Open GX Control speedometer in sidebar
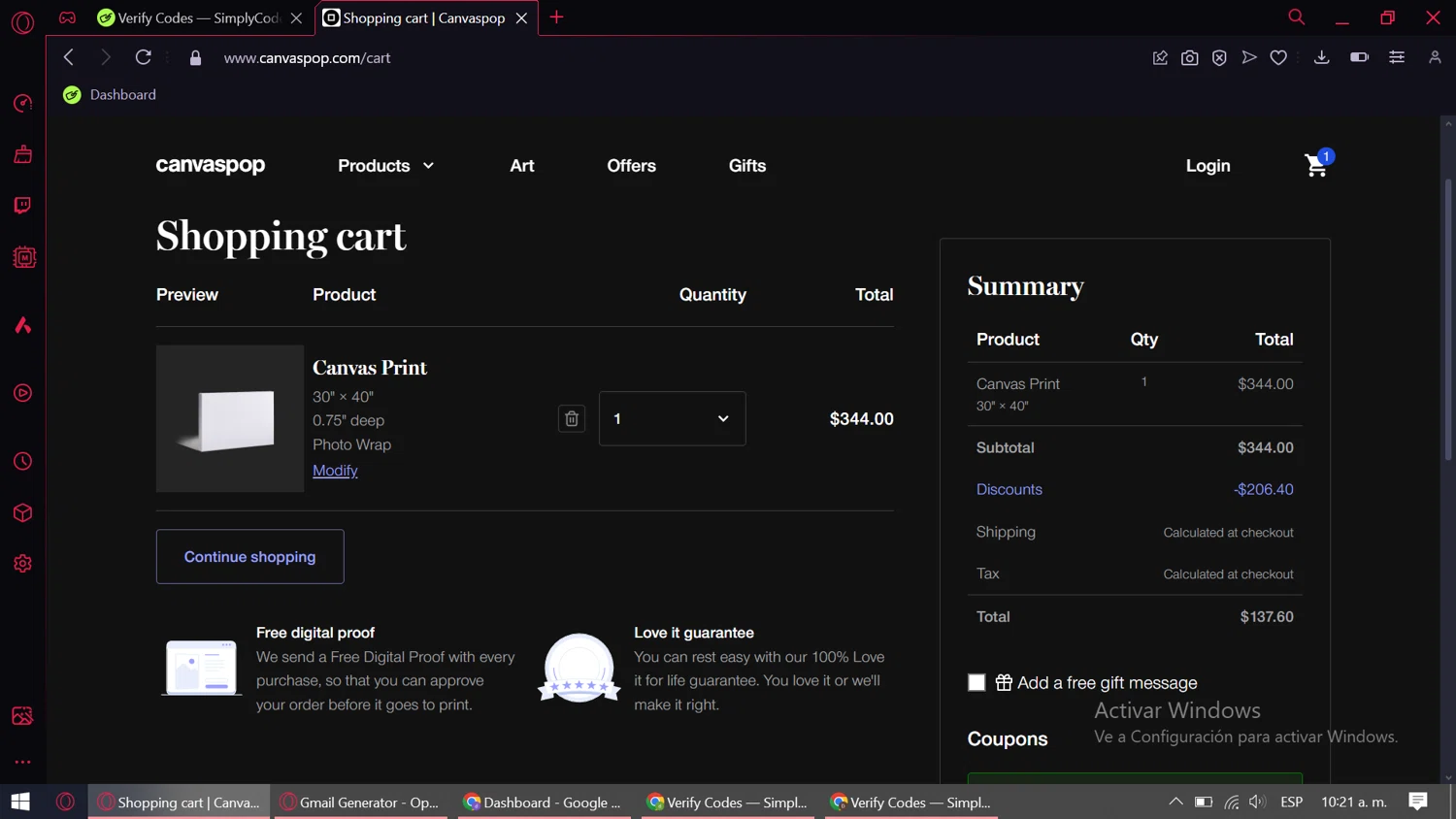This screenshot has width=1456, height=819. (22, 103)
